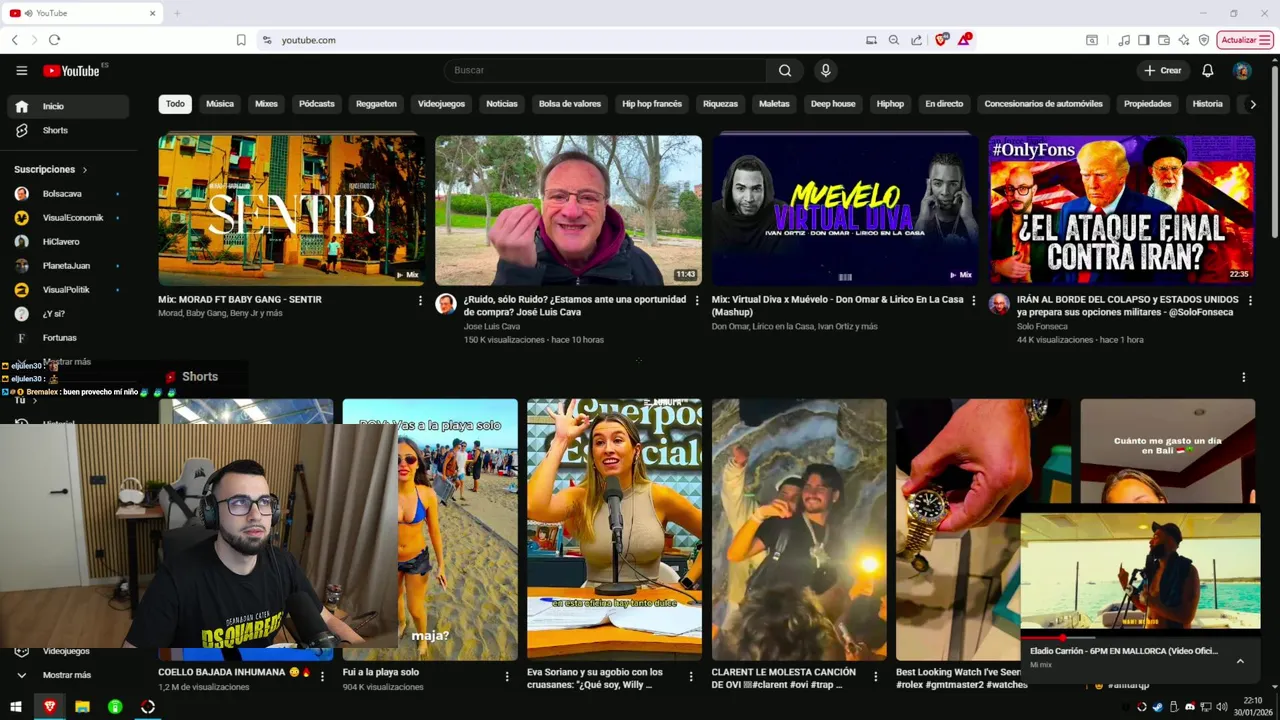Open VisualEconomik subscription channel
The height and width of the screenshot is (720, 1280).
66,218
